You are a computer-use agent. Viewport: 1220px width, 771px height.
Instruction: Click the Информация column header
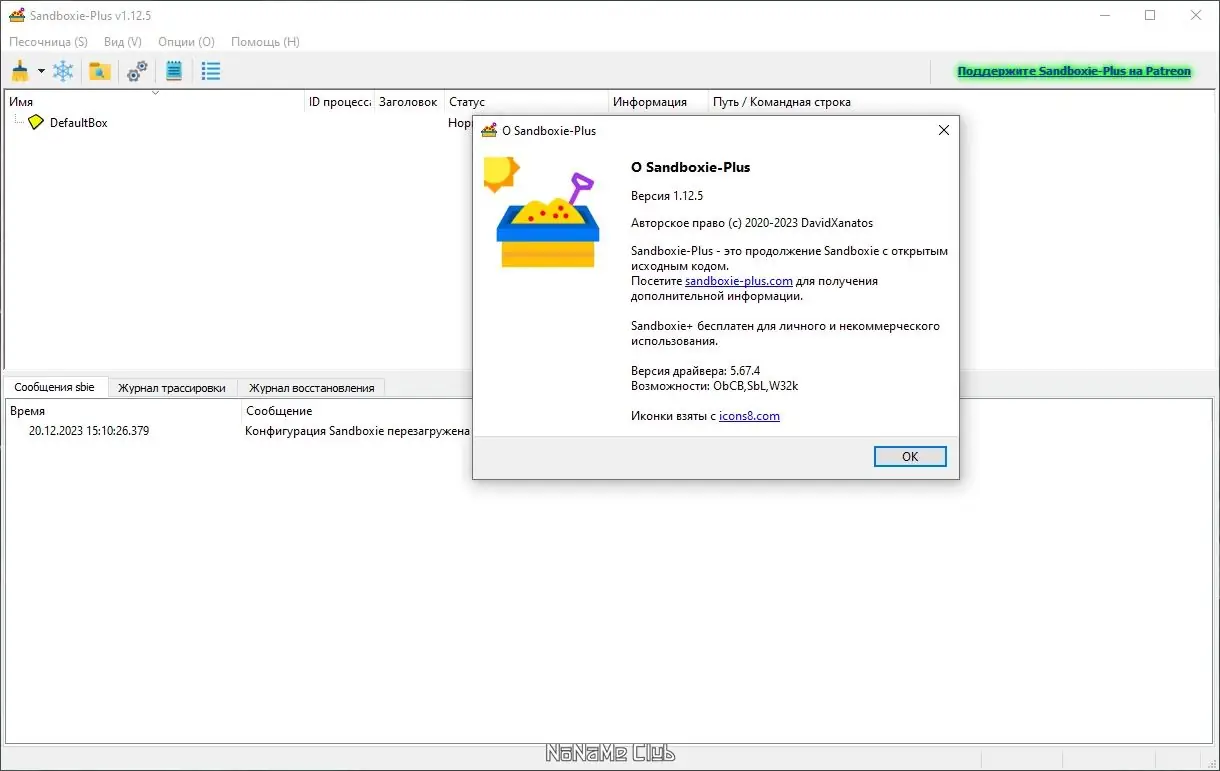coord(659,102)
